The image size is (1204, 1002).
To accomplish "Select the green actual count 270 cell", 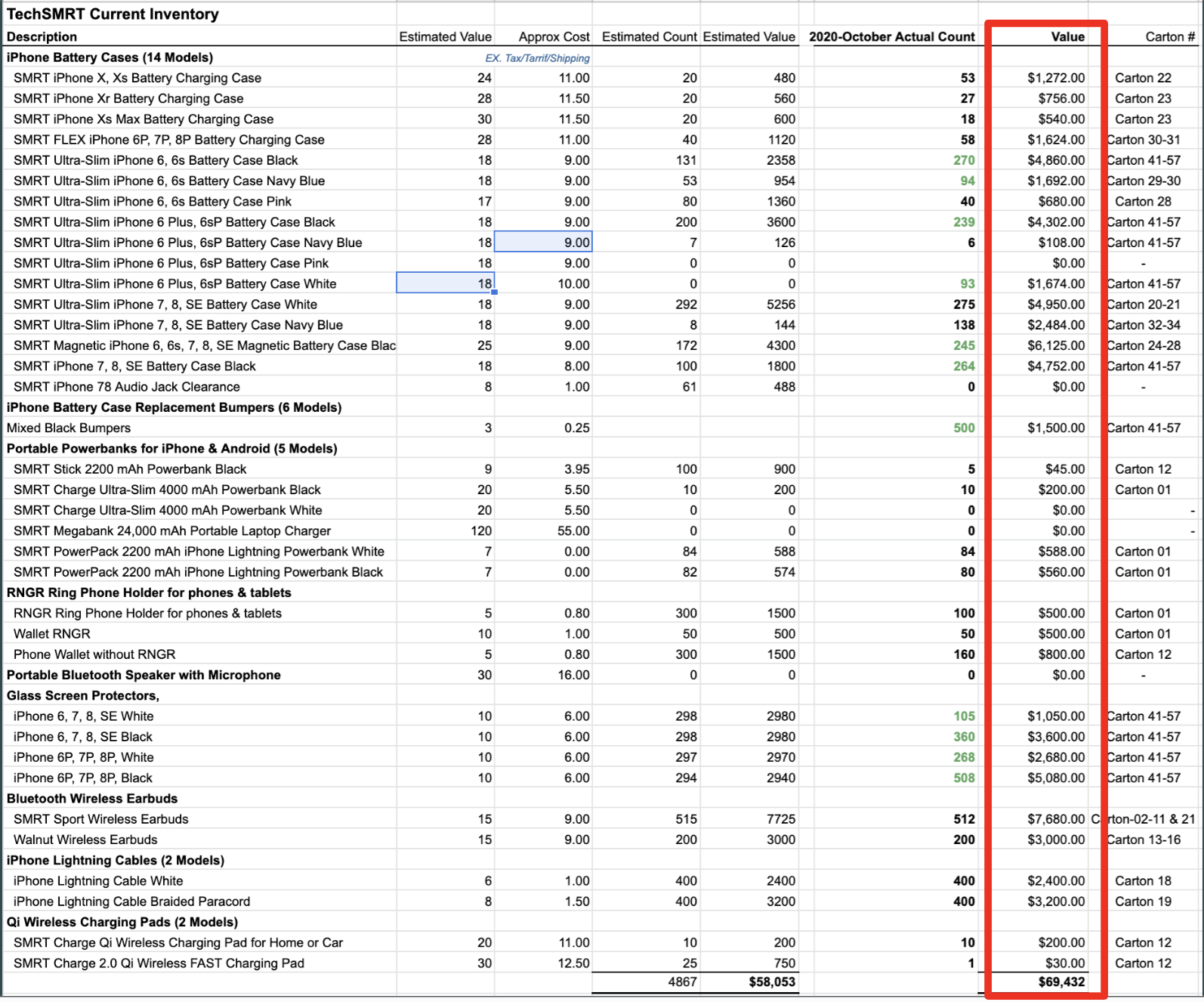I will click(964, 160).
